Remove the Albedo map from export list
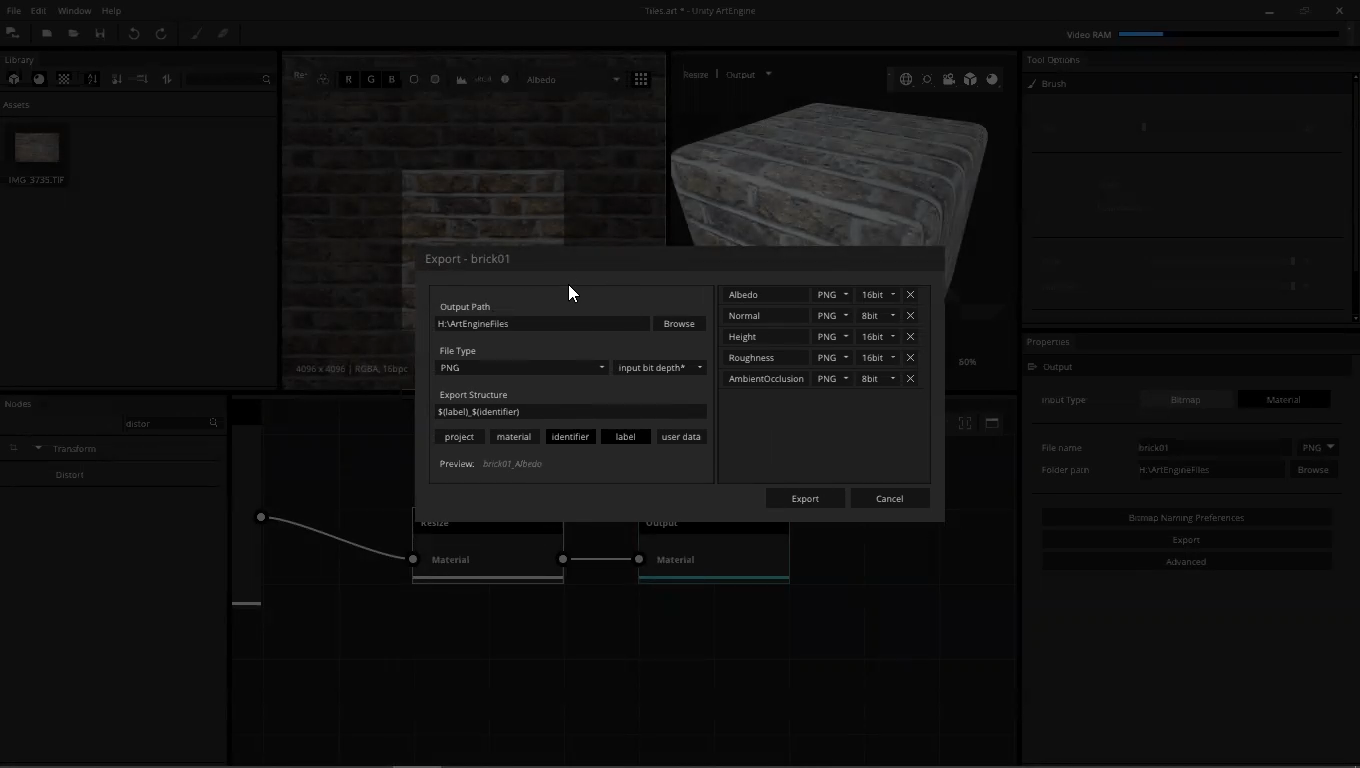 click(x=910, y=295)
